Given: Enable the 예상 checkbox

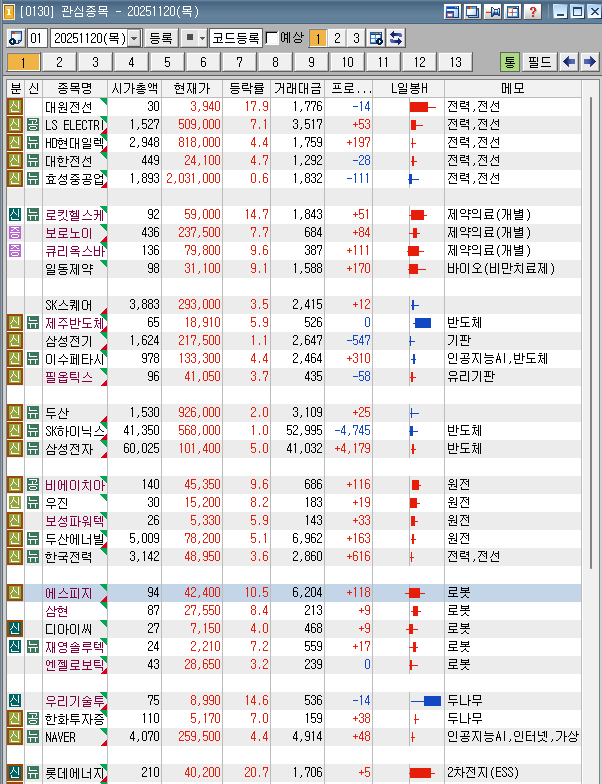Looking at the screenshot, I should [x=272, y=38].
